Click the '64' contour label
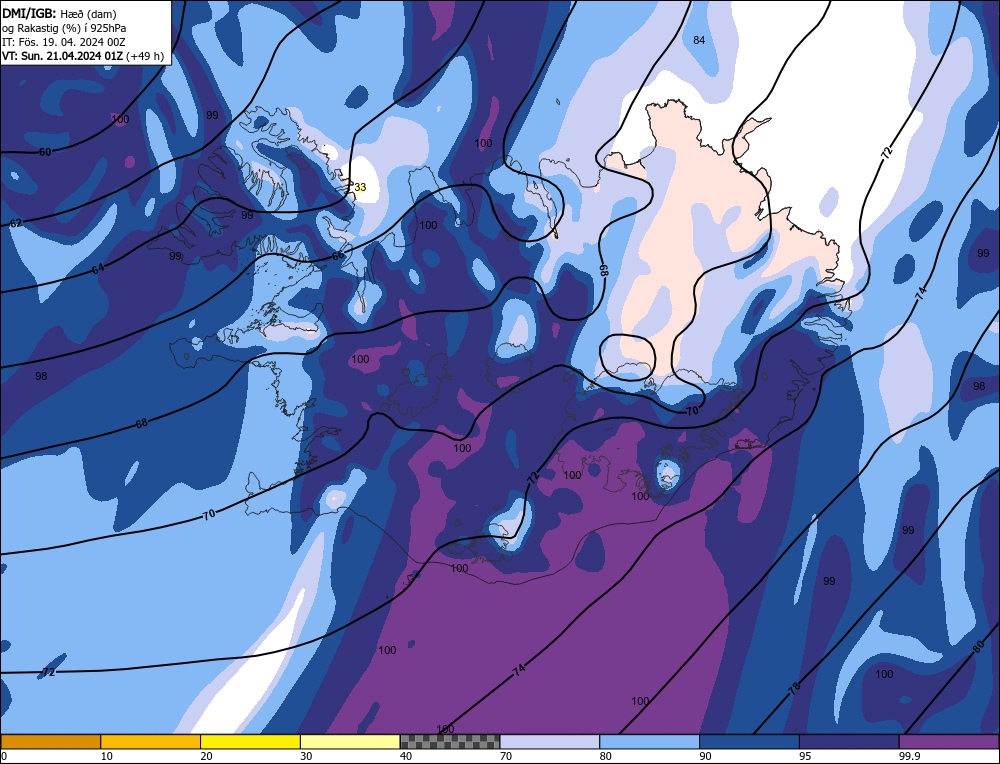The height and width of the screenshot is (764, 1000). point(98,269)
